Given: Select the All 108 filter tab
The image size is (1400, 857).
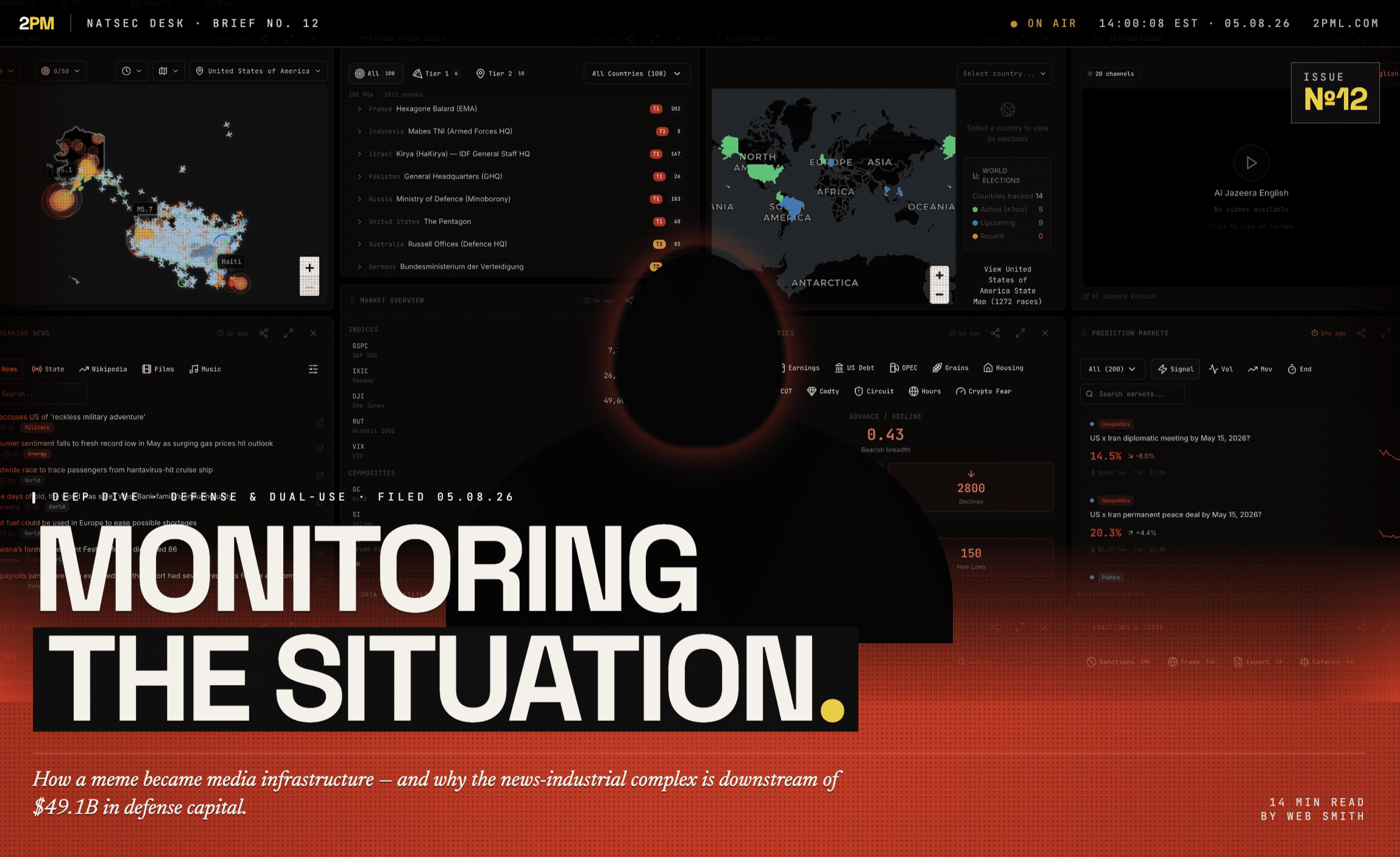Looking at the screenshot, I should coord(375,73).
